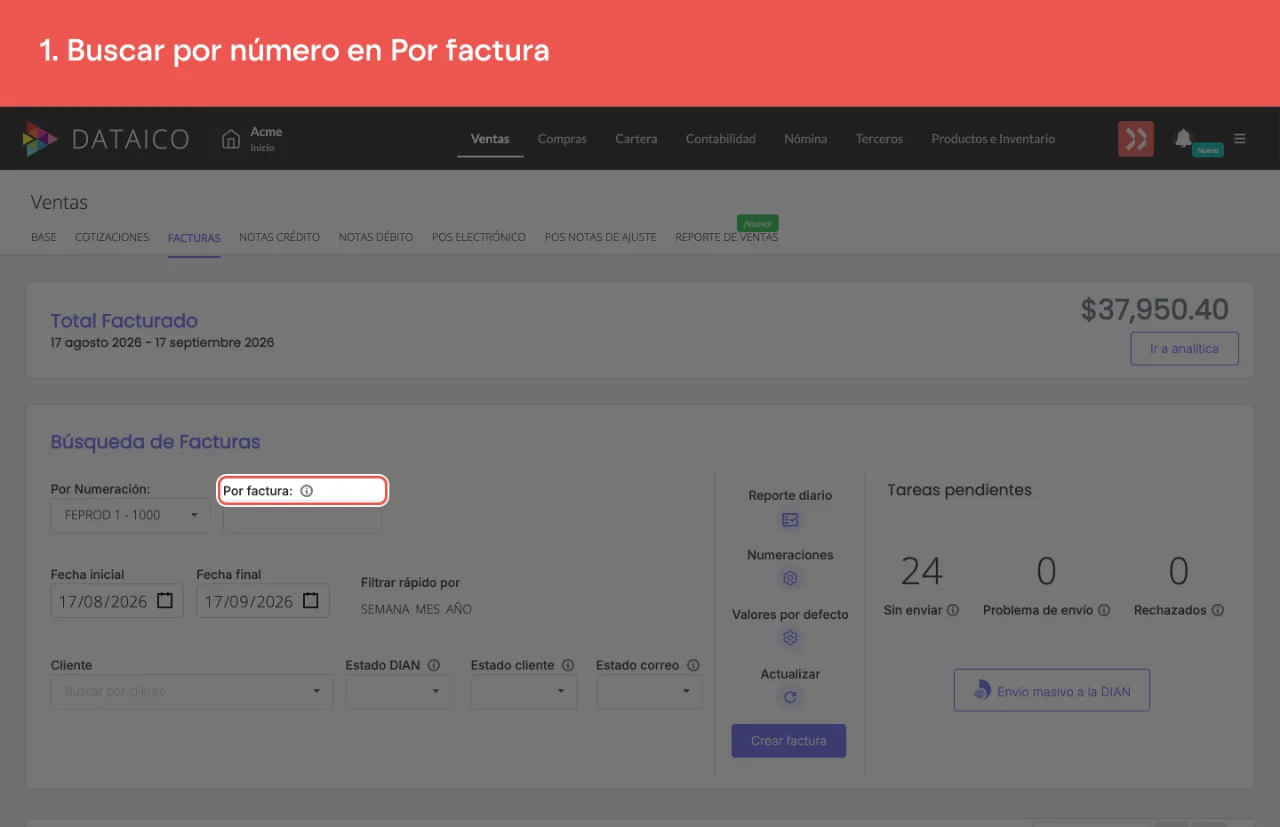Screen dimensions: 1280x827
Task: Open the Fecha final calendar icon
Action: [311, 601]
